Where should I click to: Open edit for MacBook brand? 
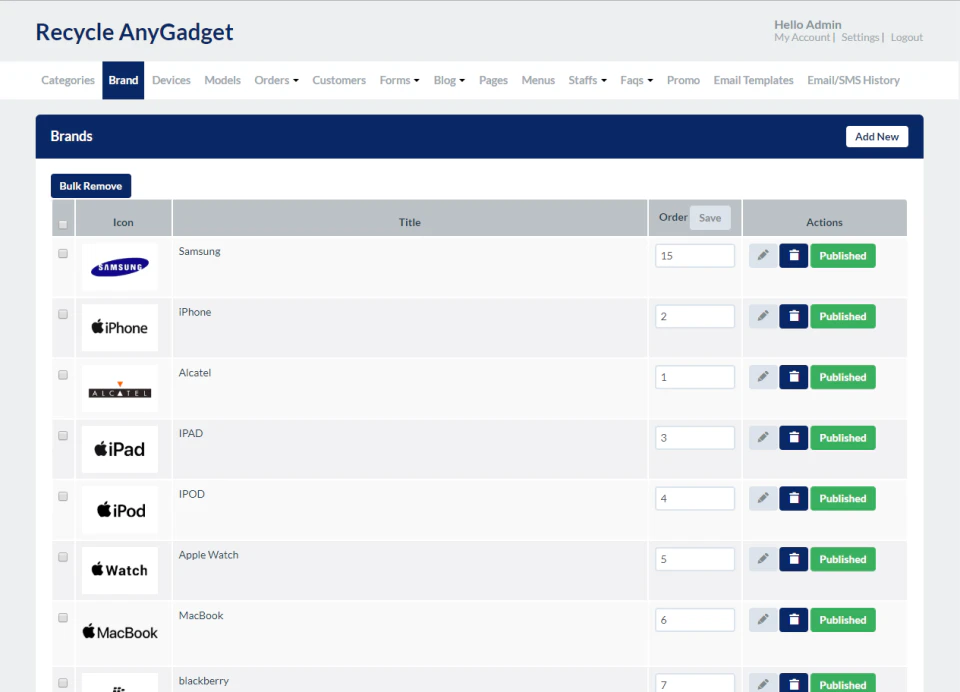tap(763, 620)
